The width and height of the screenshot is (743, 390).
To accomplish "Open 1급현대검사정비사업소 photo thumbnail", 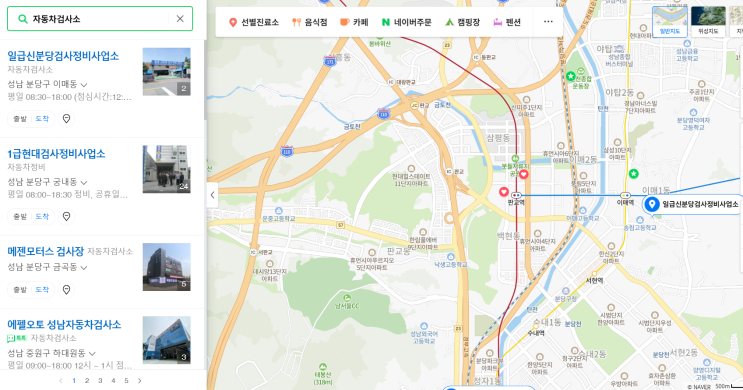I will (167, 169).
